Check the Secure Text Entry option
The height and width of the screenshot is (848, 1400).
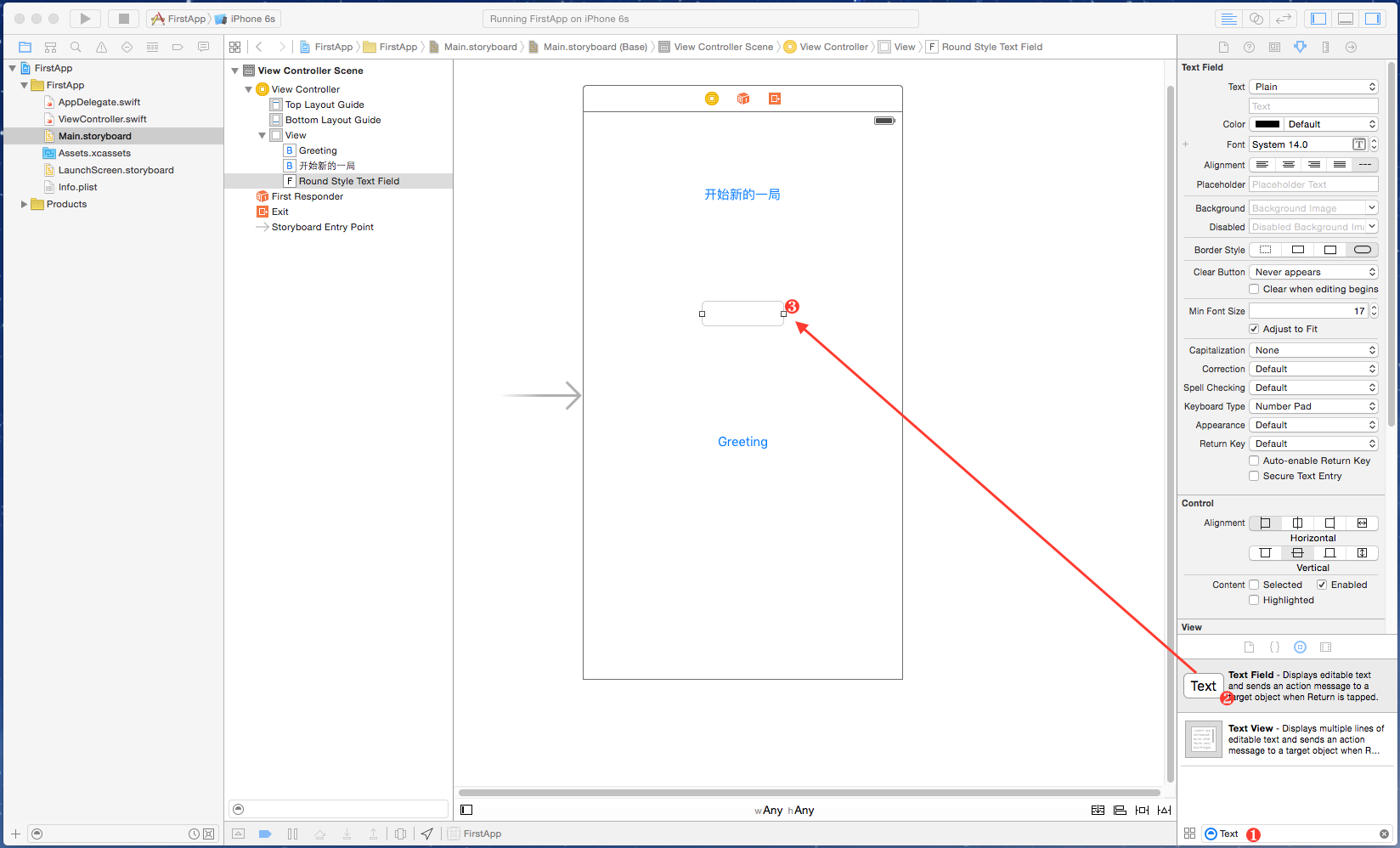coord(1254,476)
